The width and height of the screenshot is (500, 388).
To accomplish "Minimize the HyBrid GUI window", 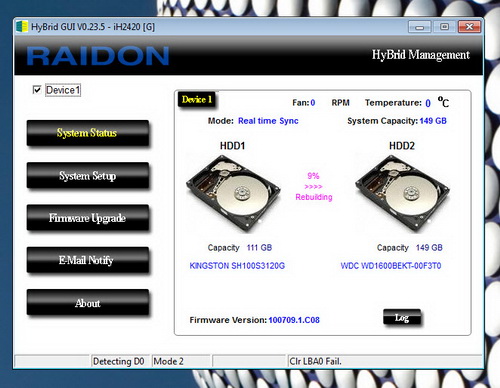I will click(420, 27).
